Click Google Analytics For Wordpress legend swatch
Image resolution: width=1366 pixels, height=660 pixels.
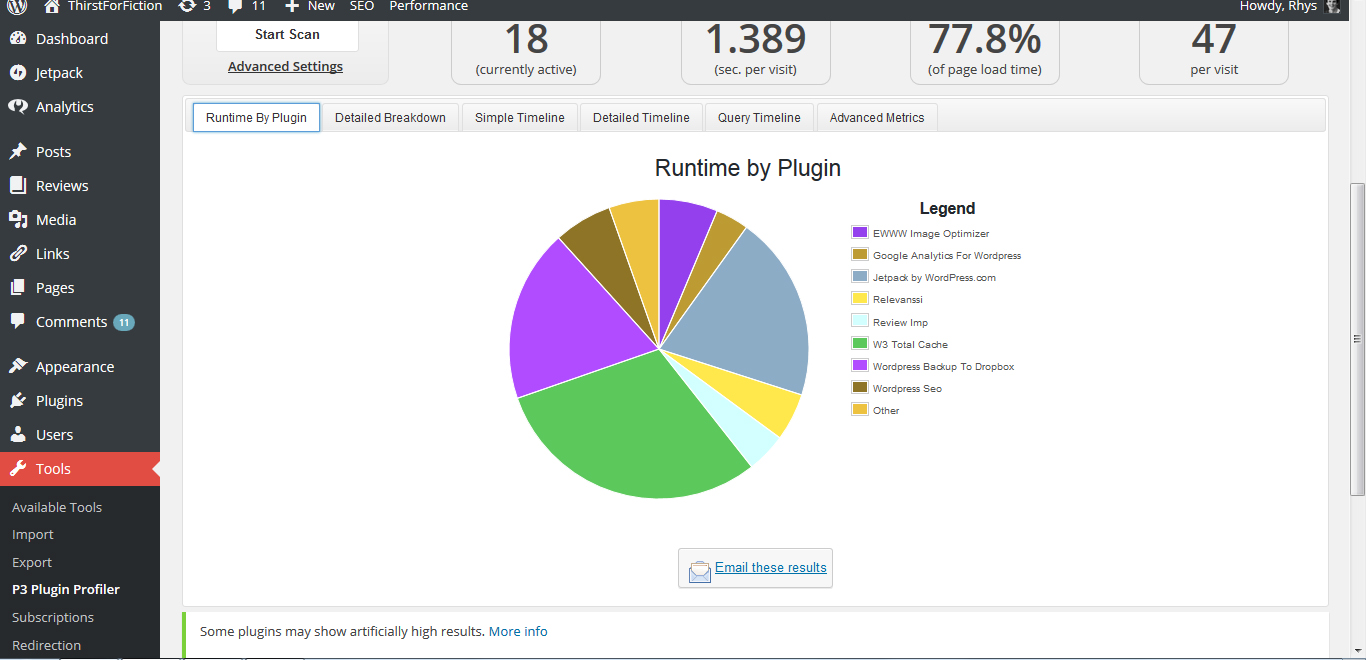860,254
